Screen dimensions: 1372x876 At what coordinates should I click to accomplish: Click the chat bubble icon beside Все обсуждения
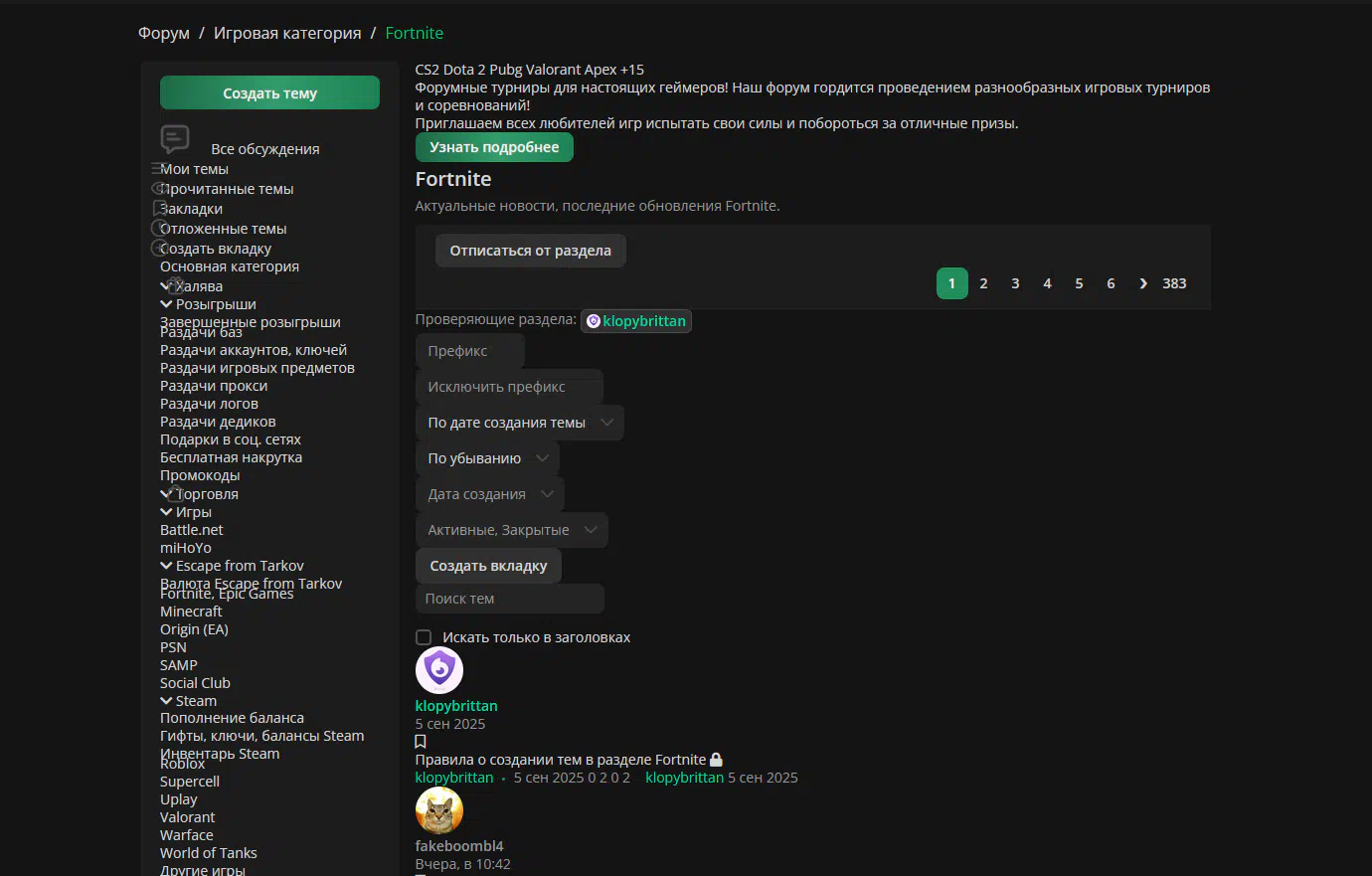[175, 138]
